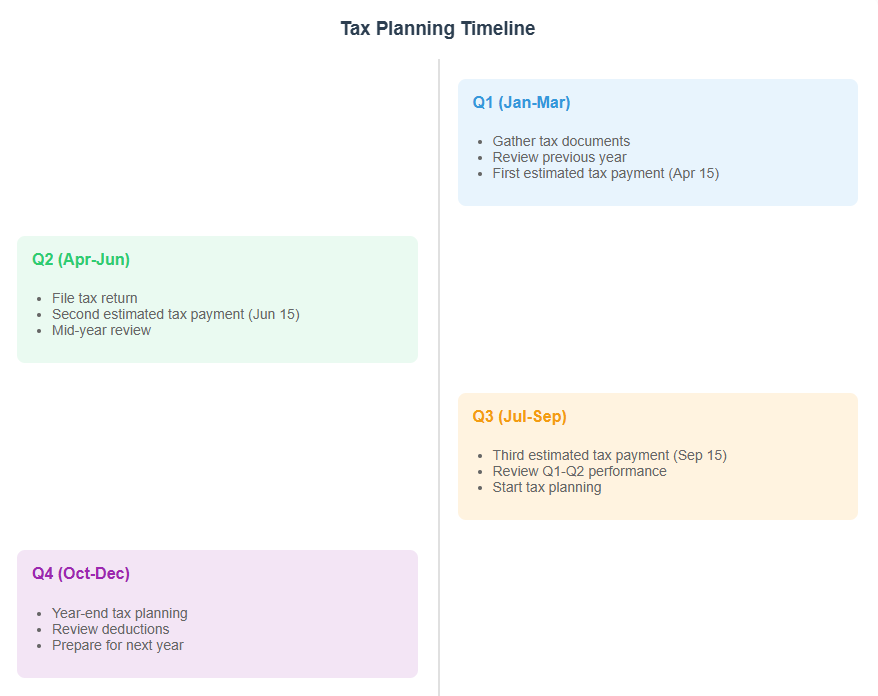
Task: Select Second estimated tax payment (Jun 15)
Action: click(x=176, y=315)
